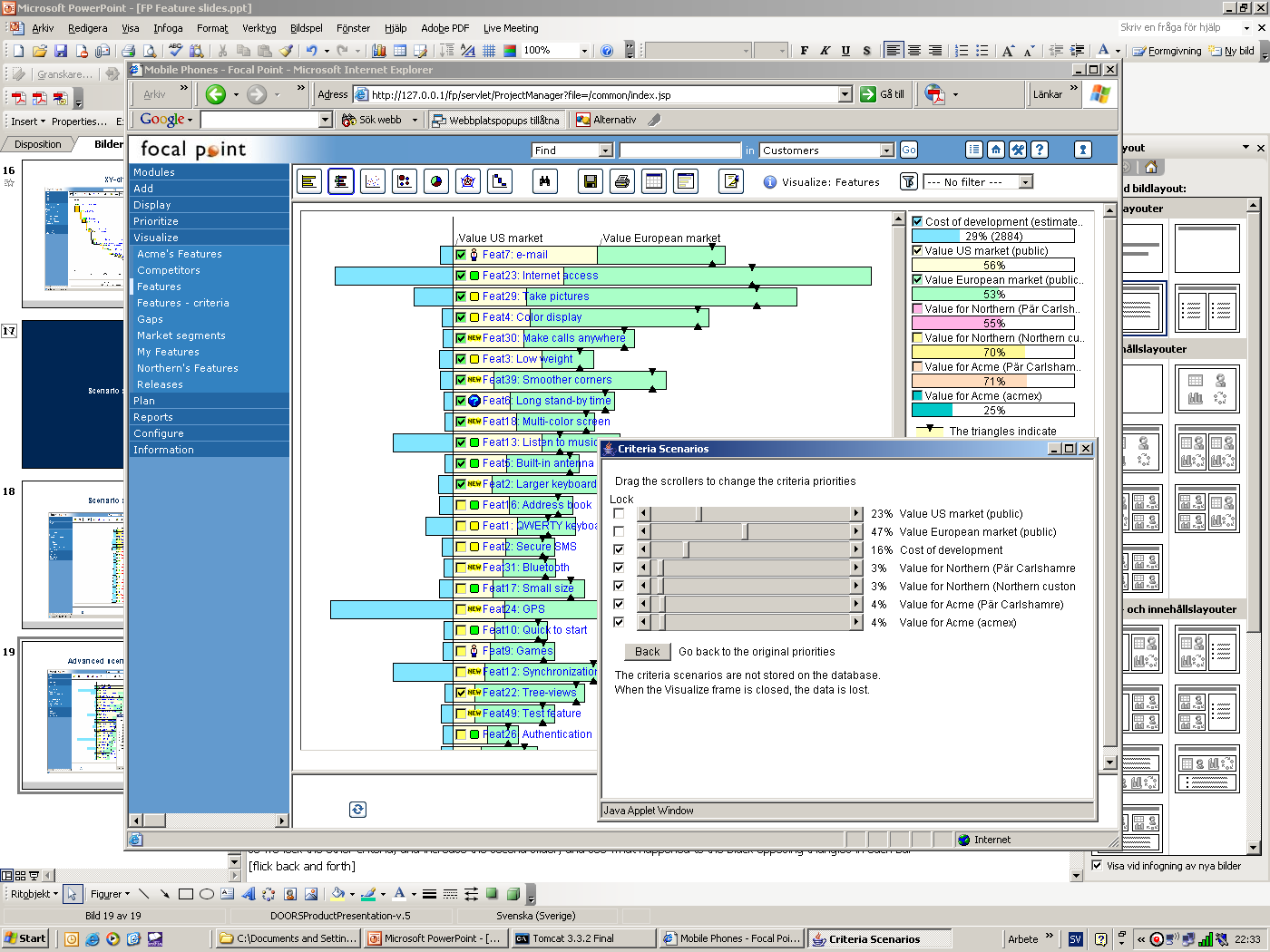The height and width of the screenshot is (952, 1270).
Task: Open the pie chart visualization icon
Action: [x=436, y=181]
